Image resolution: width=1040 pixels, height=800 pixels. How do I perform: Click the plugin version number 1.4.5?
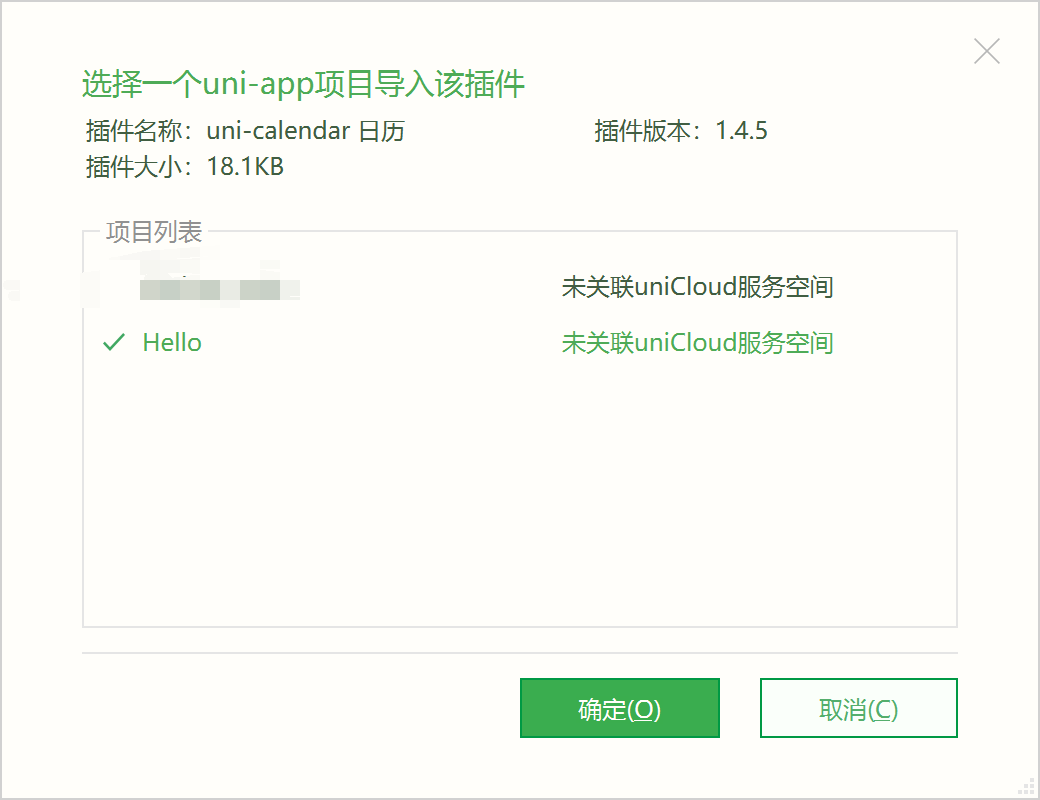coord(741,131)
